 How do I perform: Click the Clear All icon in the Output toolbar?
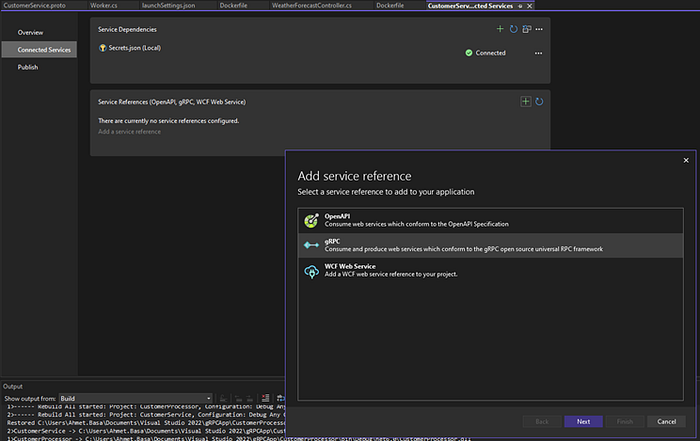265,398
